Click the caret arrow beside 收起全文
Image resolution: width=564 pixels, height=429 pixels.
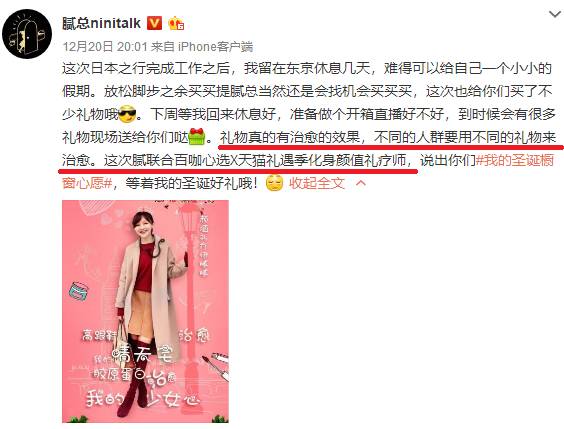(361, 183)
